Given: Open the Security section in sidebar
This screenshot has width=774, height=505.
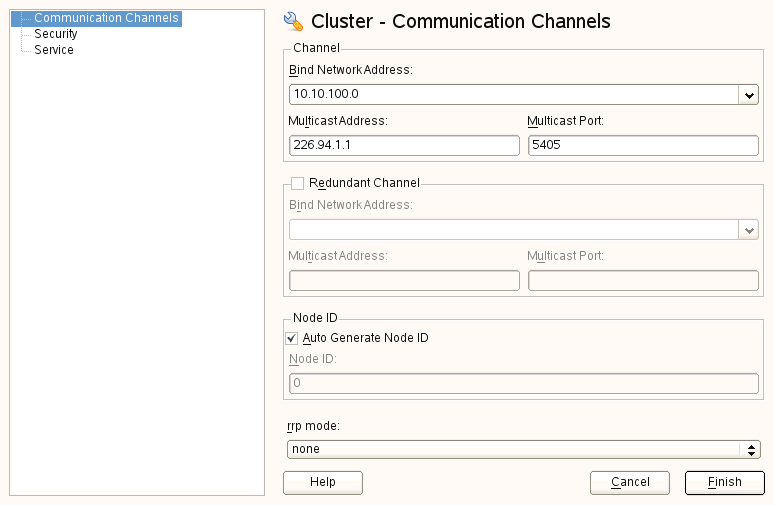Looking at the screenshot, I should pyautogui.click(x=56, y=34).
